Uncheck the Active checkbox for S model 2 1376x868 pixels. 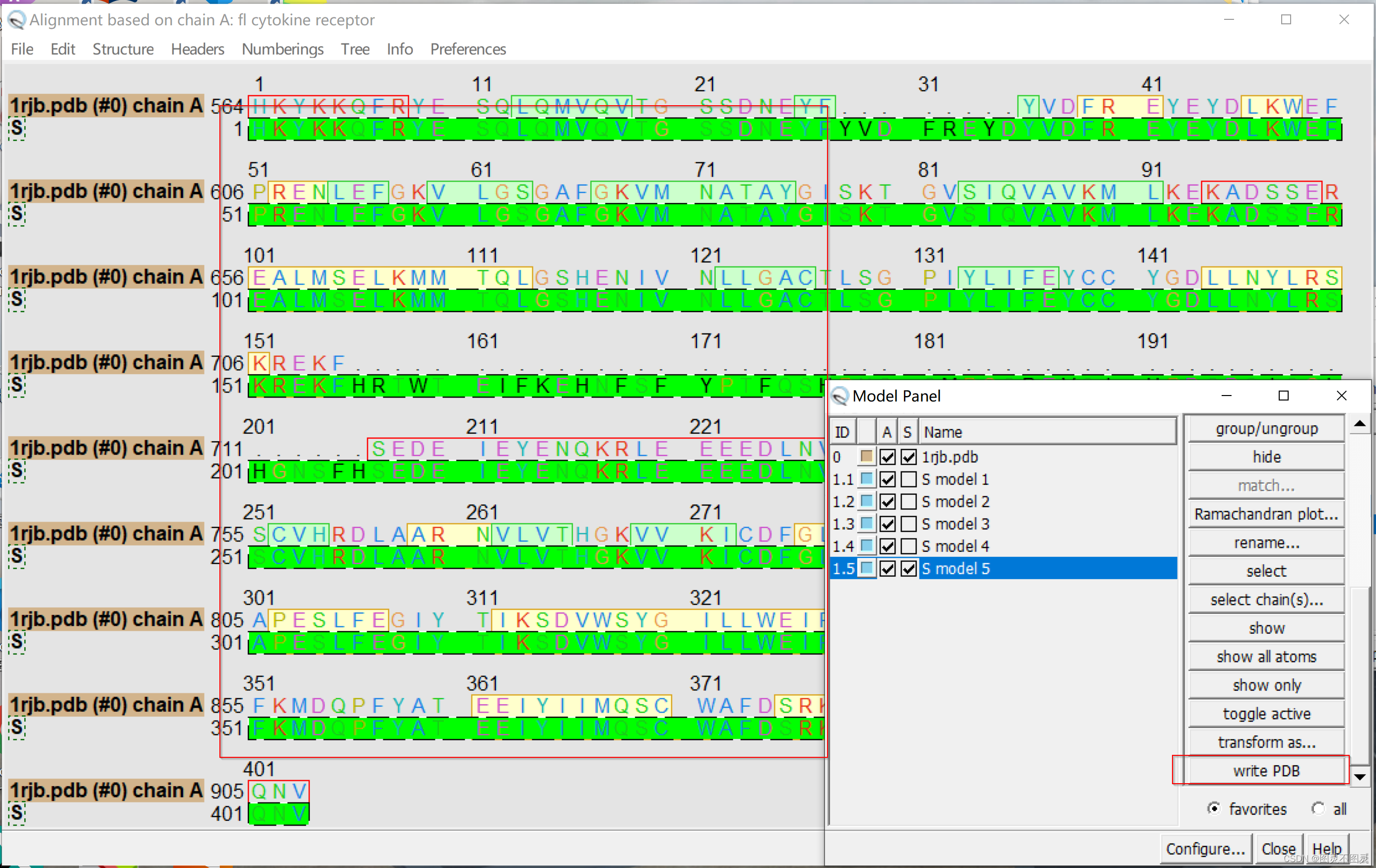point(888,502)
